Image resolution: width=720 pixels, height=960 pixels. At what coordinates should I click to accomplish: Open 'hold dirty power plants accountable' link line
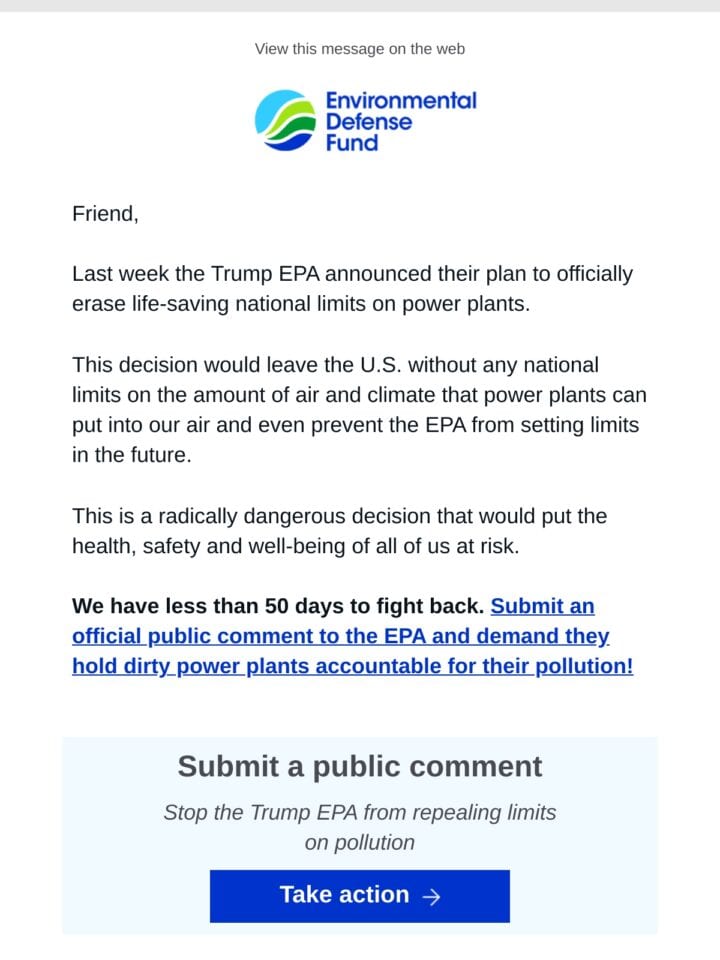click(x=353, y=666)
